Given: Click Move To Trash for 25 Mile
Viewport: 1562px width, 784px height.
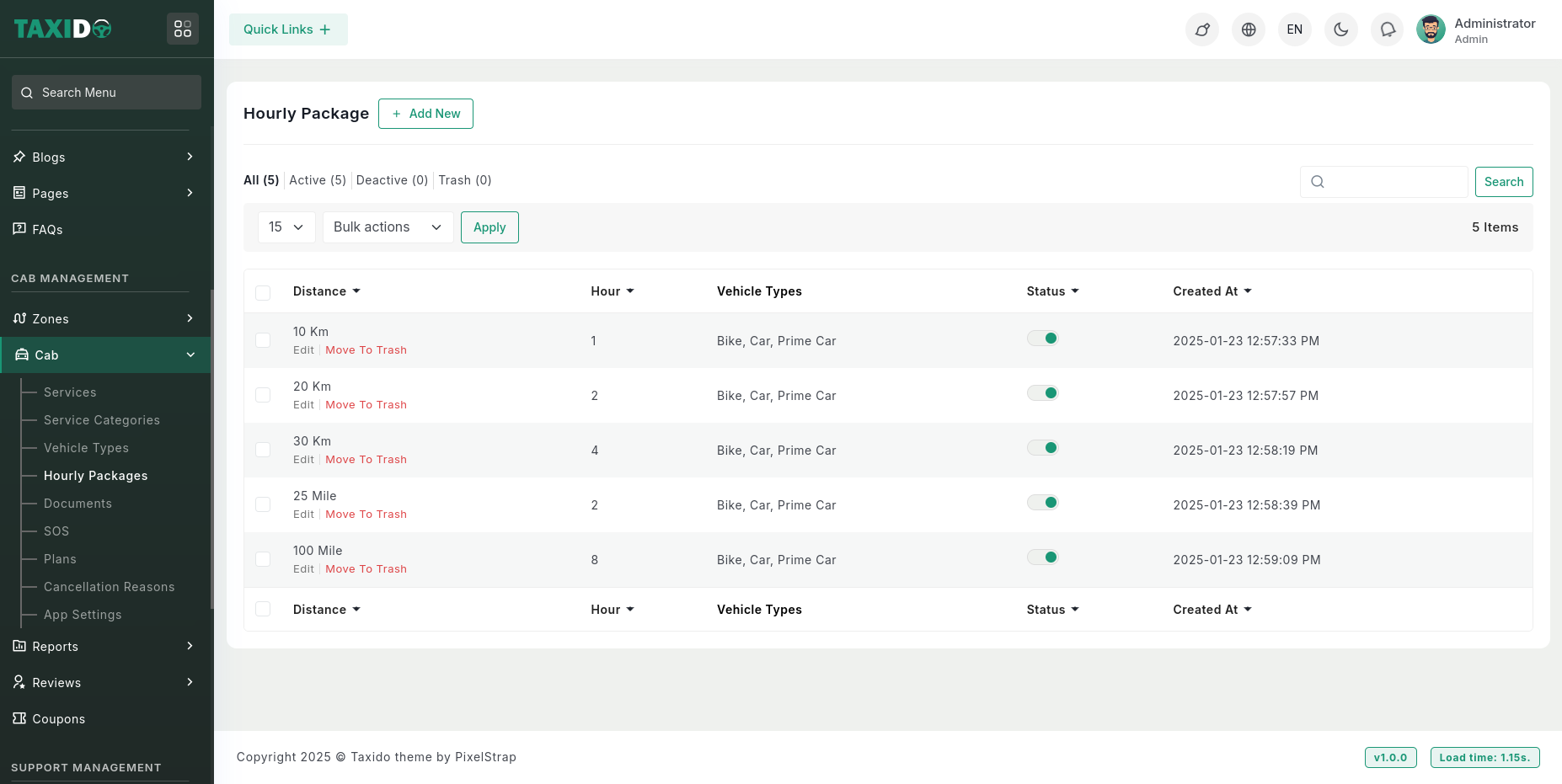Looking at the screenshot, I should (366, 515).
